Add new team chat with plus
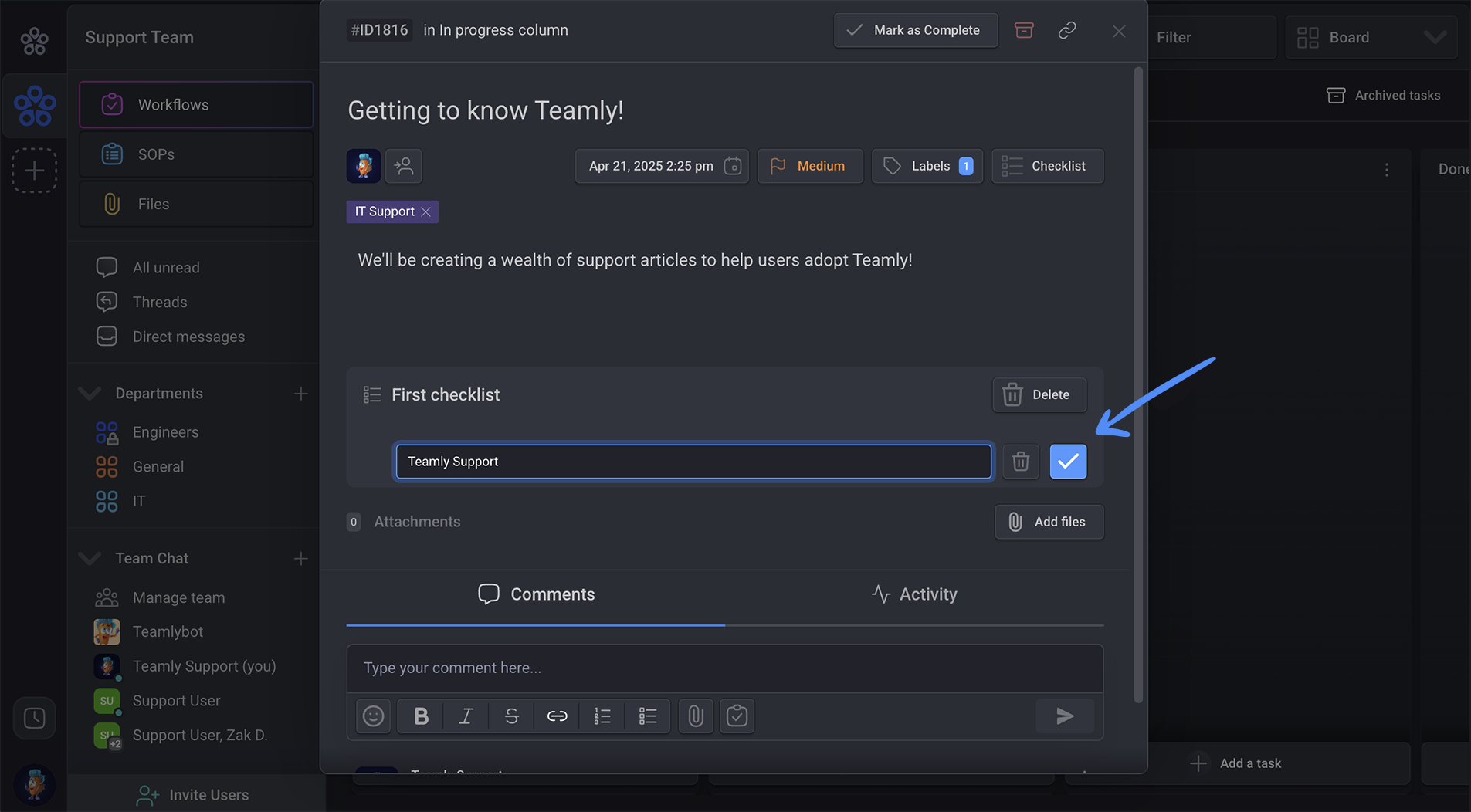The width and height of the screenshot is (1471, 812). (x=301, y=558)
